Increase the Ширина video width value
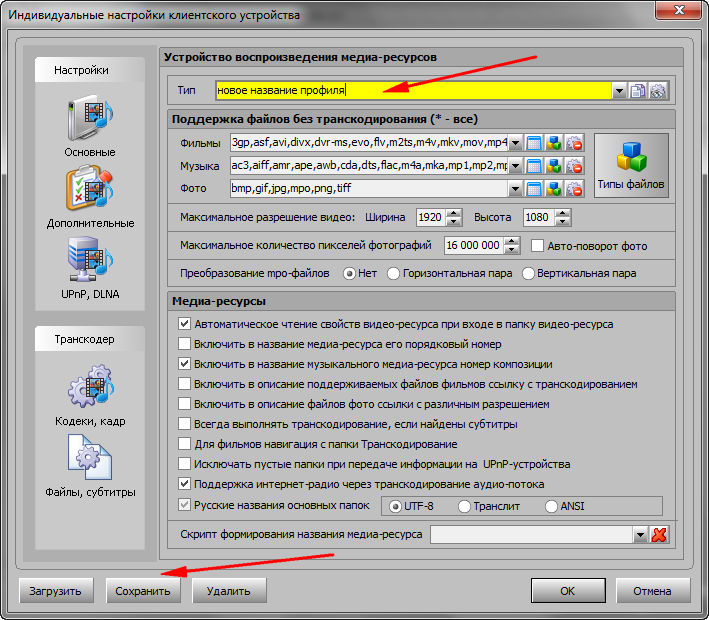Screen dimensions: 709x620 pos(454,212)
